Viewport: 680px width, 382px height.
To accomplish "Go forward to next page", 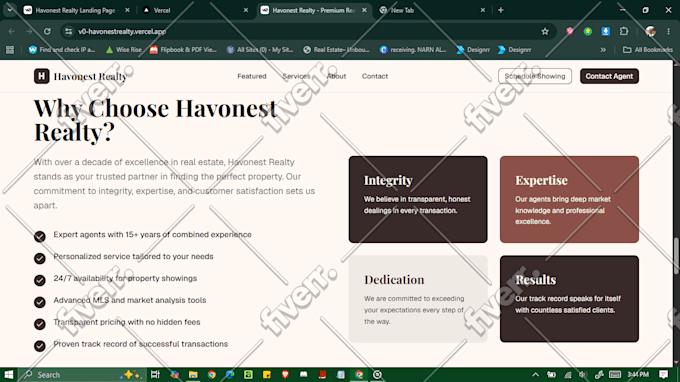I will 29,31.
